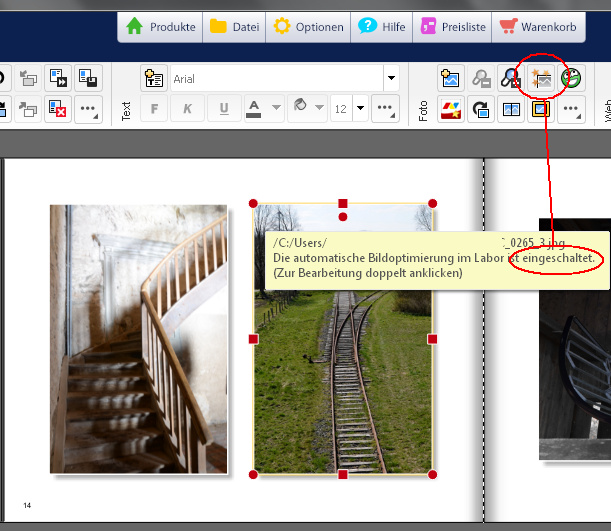611x531 pixels.
Task: Select the staircase photo on the page
Action: 138,339
